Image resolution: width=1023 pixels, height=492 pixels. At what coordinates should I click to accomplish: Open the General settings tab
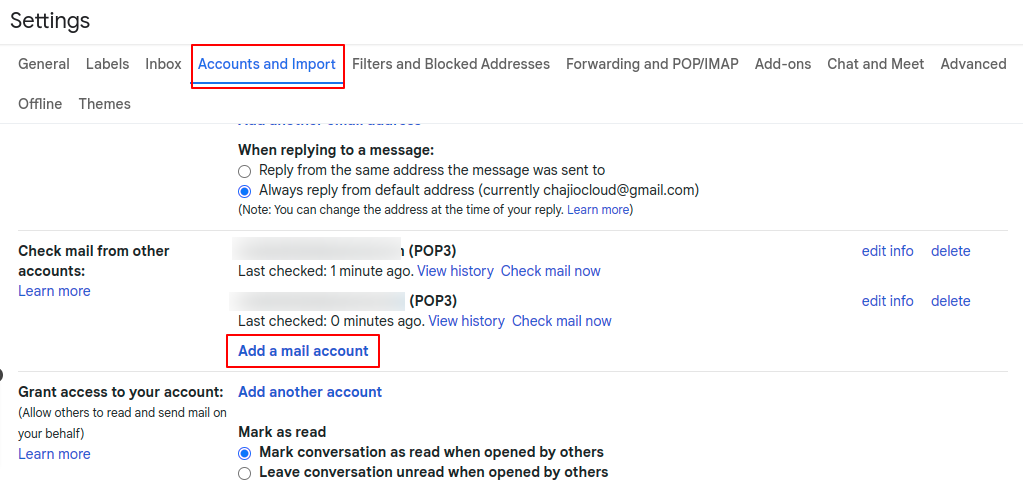coord(44,64)
